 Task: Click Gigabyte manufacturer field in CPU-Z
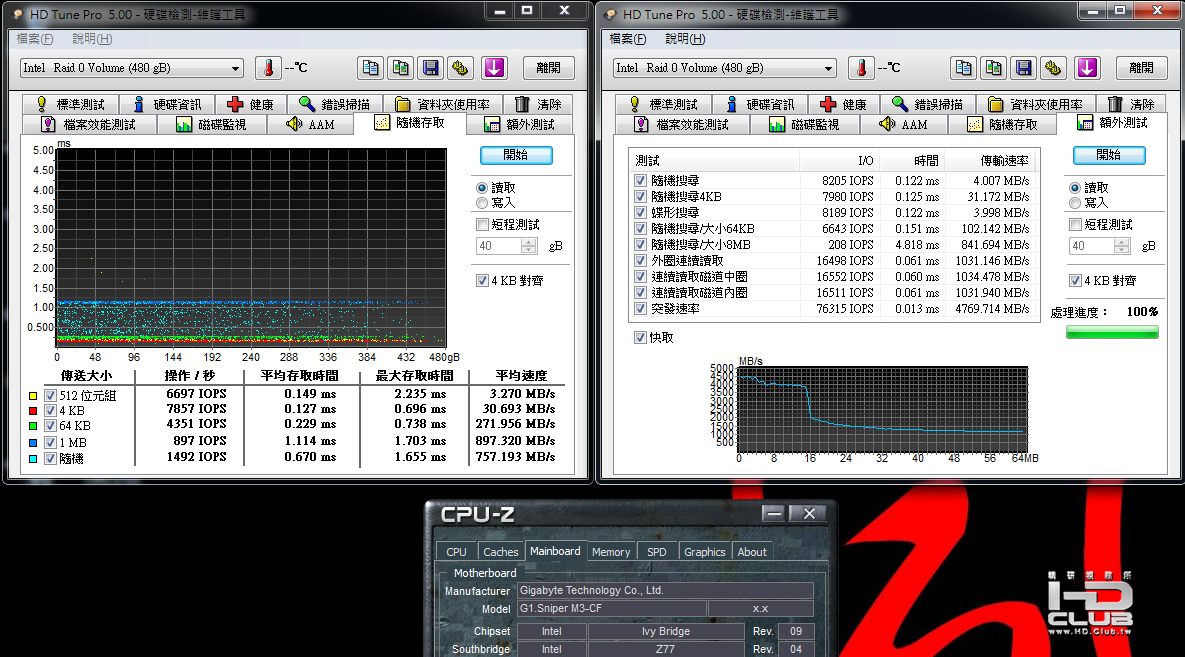[665, 590]
